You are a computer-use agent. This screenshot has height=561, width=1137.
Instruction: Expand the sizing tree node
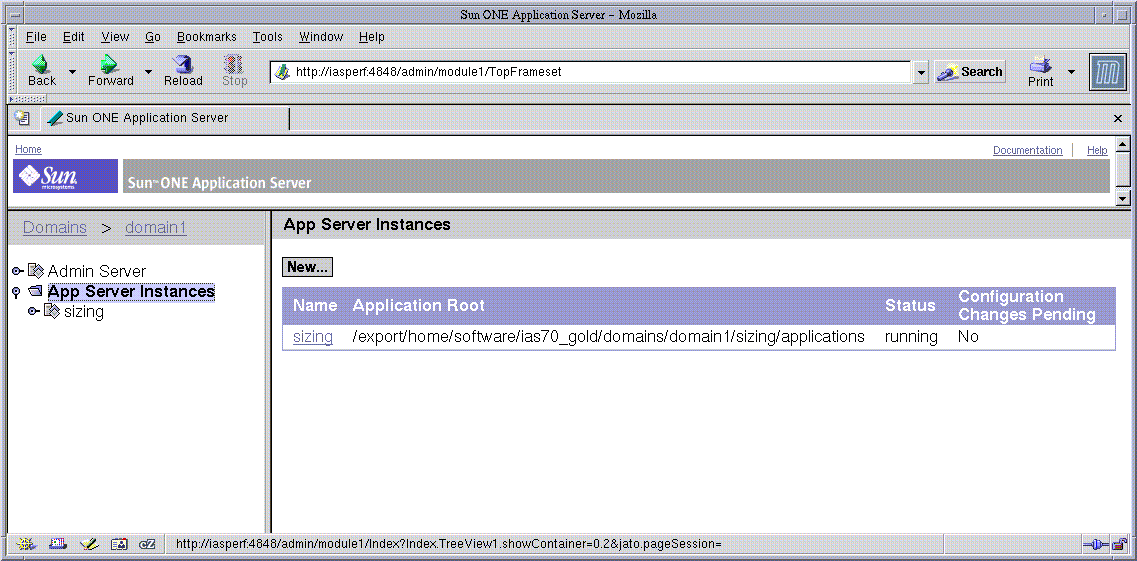click(x=33, y=312)
